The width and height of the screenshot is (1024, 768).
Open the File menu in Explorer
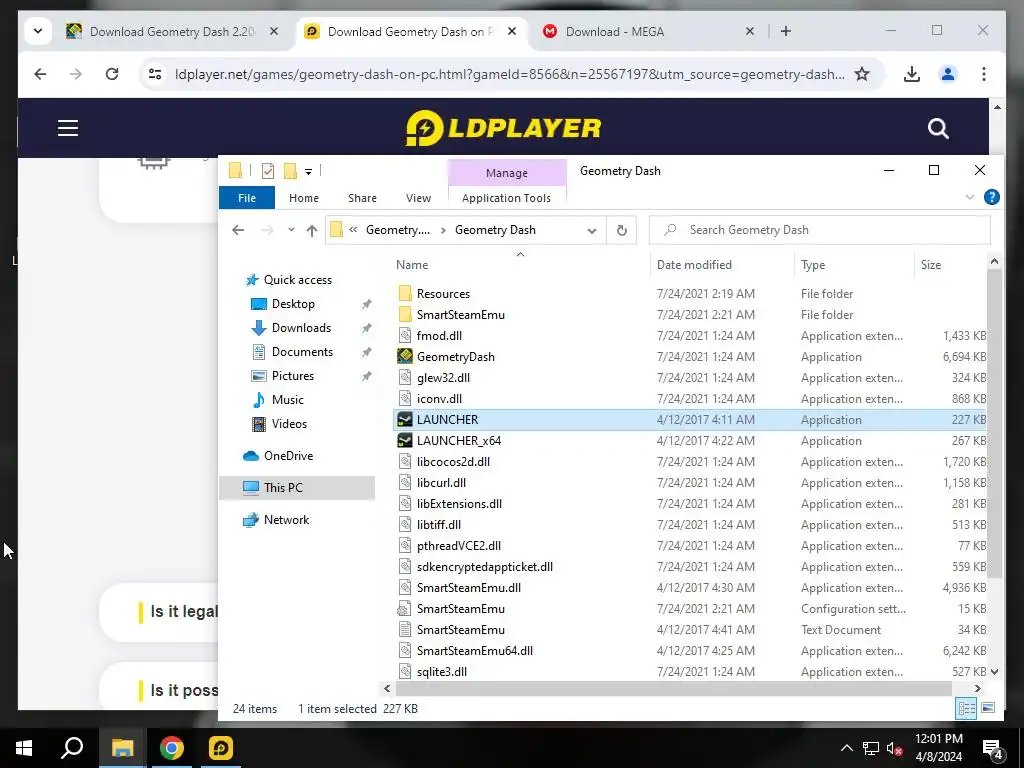coord(247,198)
